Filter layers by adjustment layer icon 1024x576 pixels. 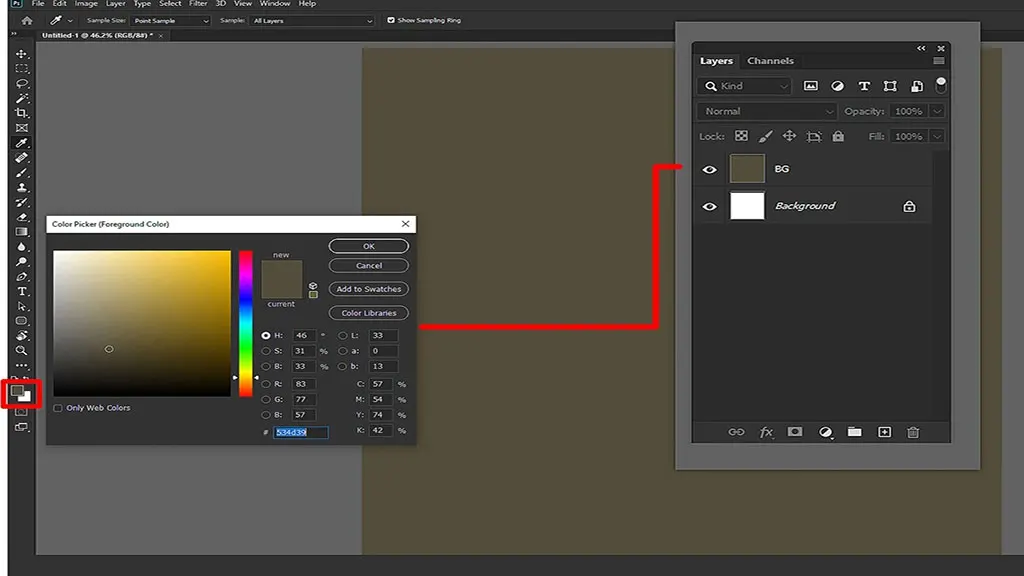pyautogui.click(x=837, y=86)
